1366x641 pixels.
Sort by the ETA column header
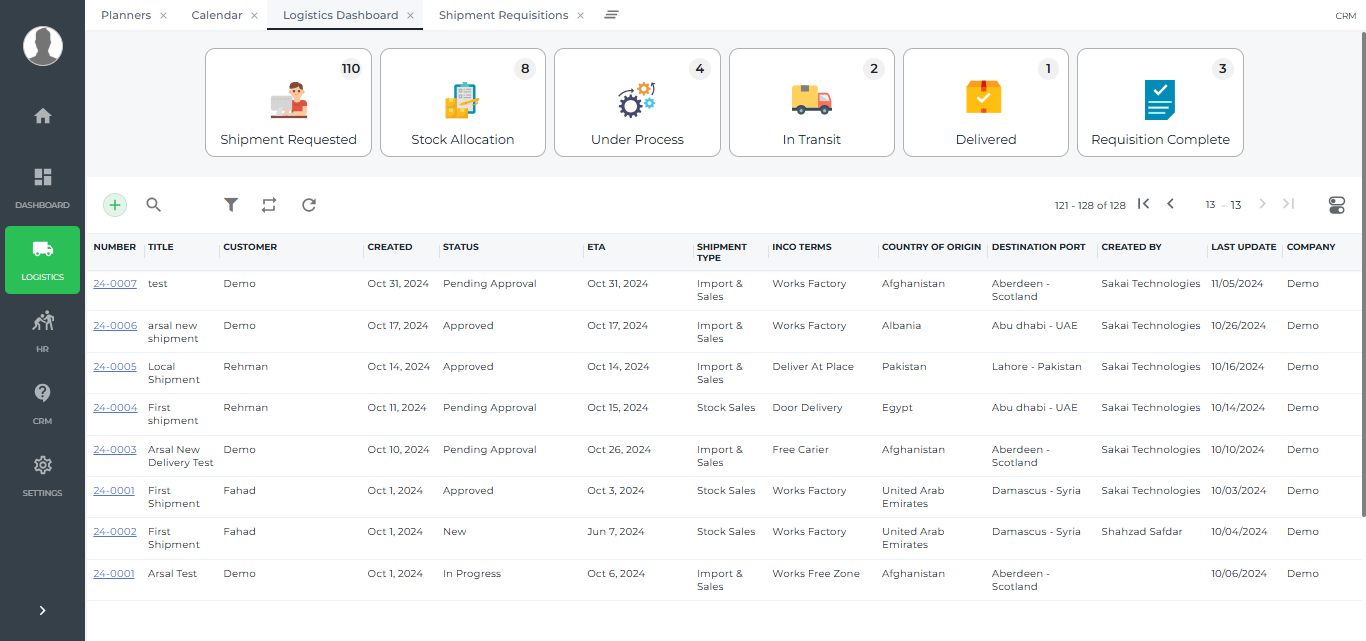pyautogui.click(x=596, y=247)
